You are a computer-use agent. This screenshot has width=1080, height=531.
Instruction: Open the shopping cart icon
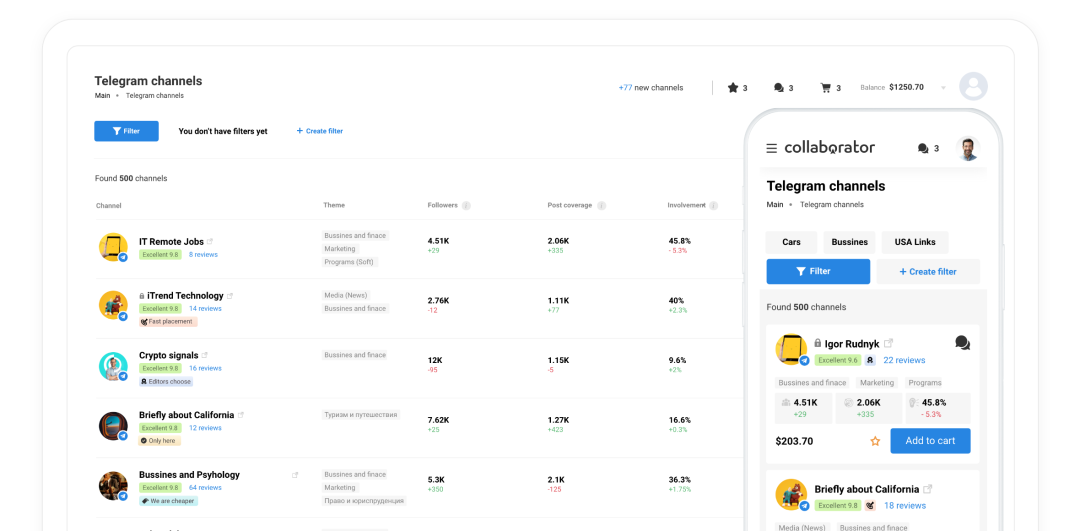click(x=825, y=87)
